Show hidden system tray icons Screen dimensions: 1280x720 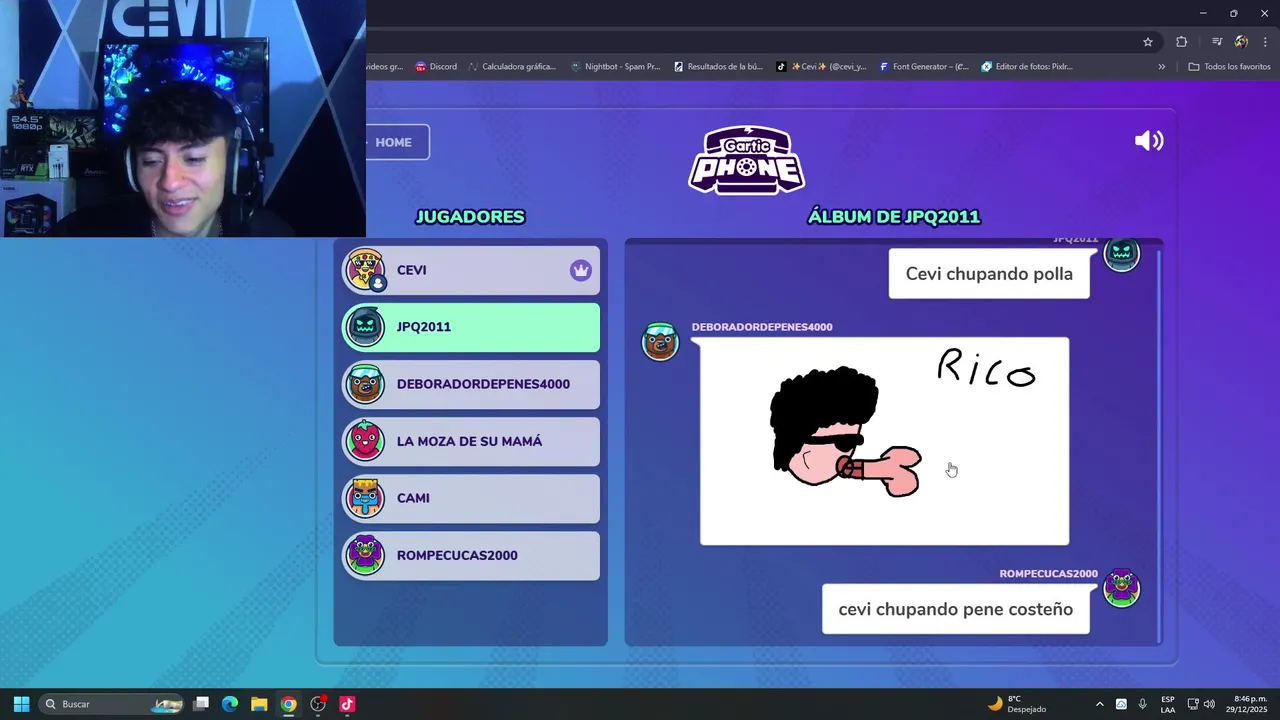pos(1100,704)
